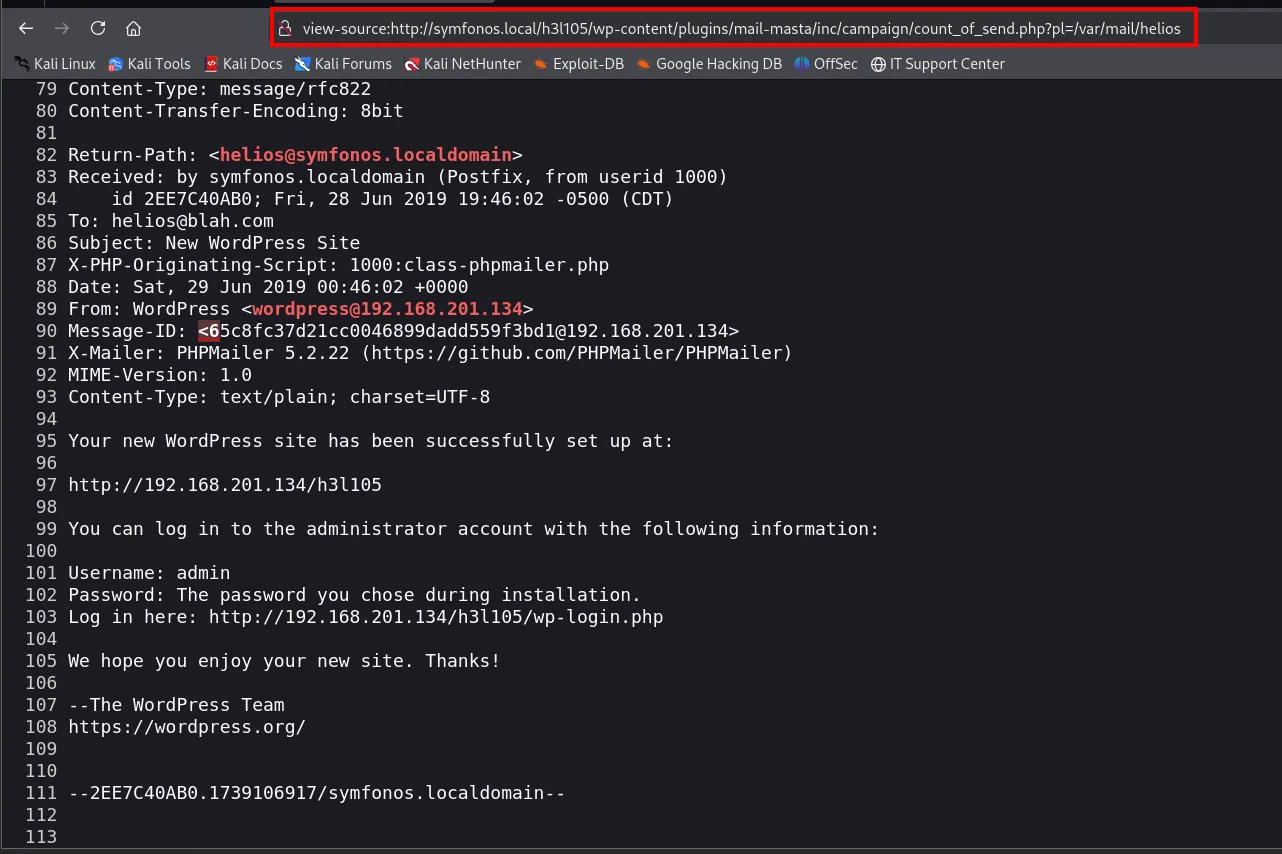
Task: Click the 'Content-Type: message/rfc822' line
Action: [x=220, y=89]
